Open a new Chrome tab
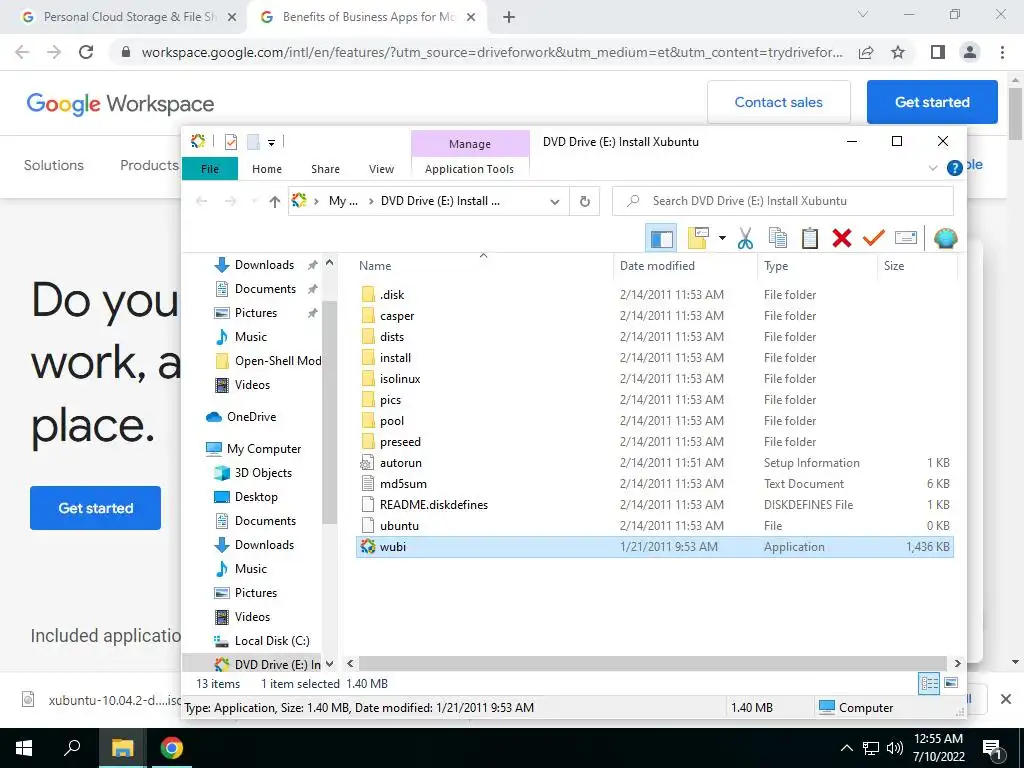The width and height of the screenshot is (1024, 768). pos(509,18)
